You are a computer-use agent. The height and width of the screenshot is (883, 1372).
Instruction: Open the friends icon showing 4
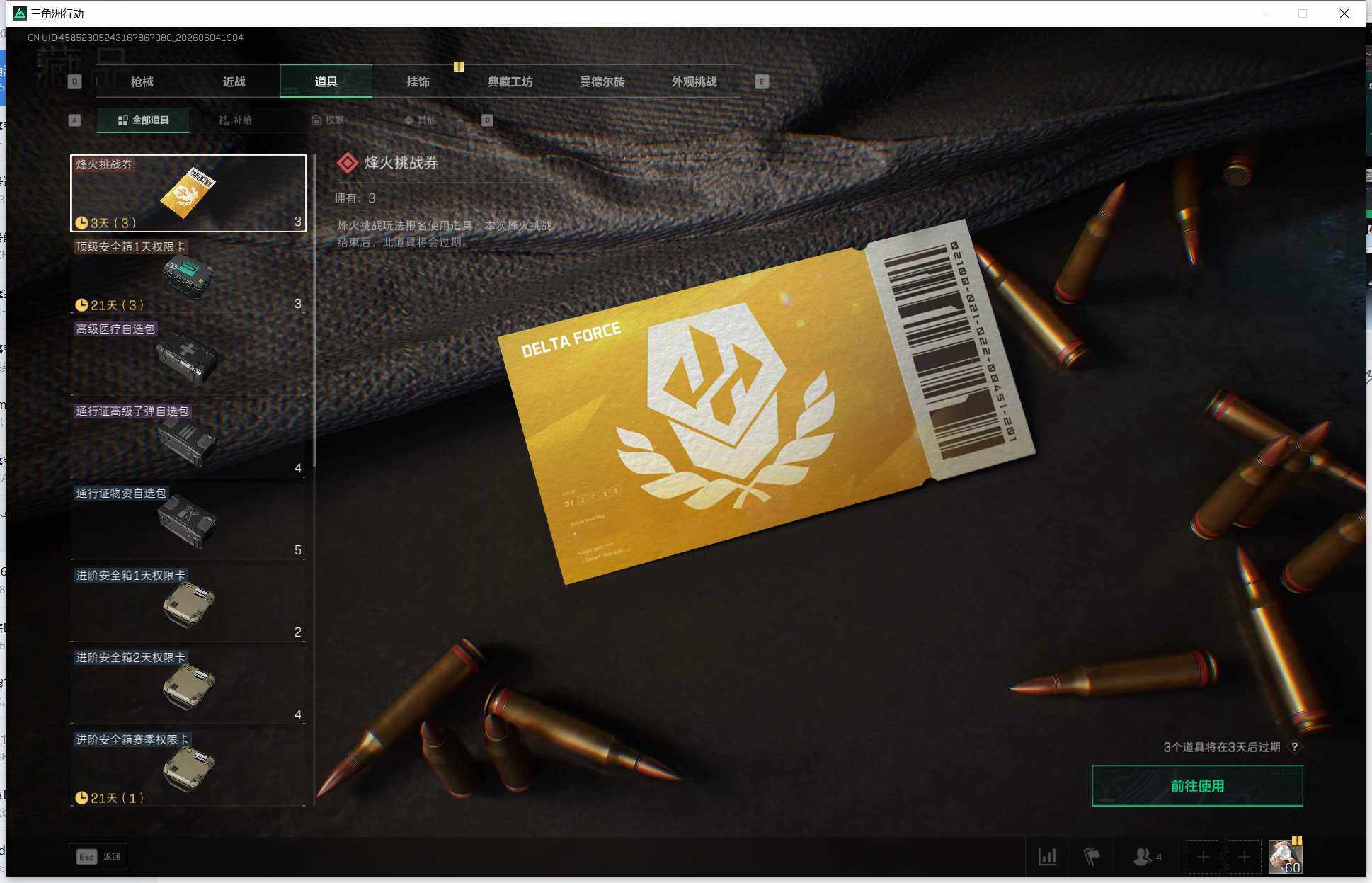pos(1147,857)
